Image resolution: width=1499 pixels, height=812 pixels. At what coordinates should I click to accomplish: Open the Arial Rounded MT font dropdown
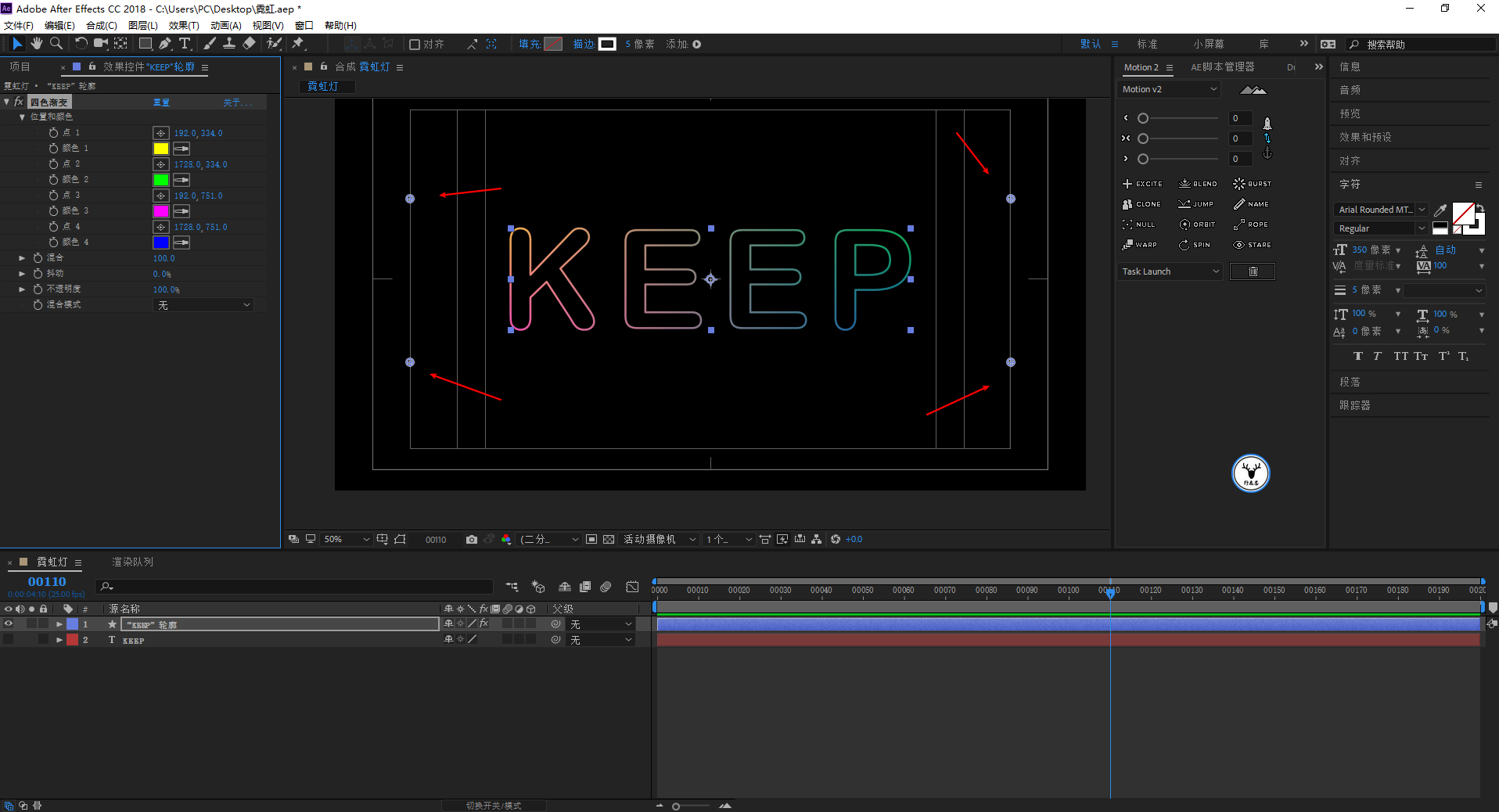click(1380, 210)
